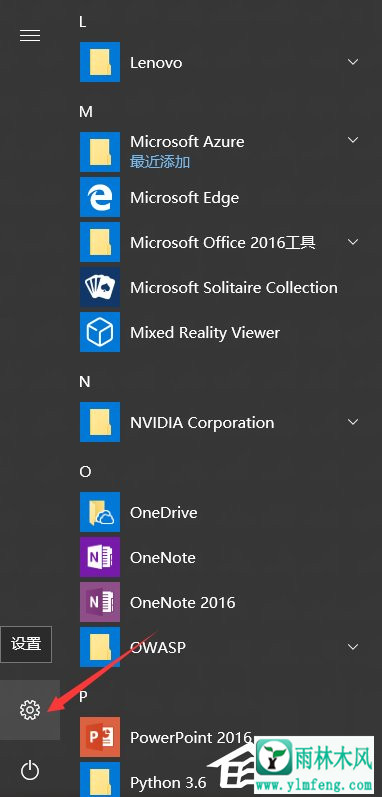The image size is (382, 797).
Task: Expand the NVIDIA Corporation chevron
Action: coord(353,422)
